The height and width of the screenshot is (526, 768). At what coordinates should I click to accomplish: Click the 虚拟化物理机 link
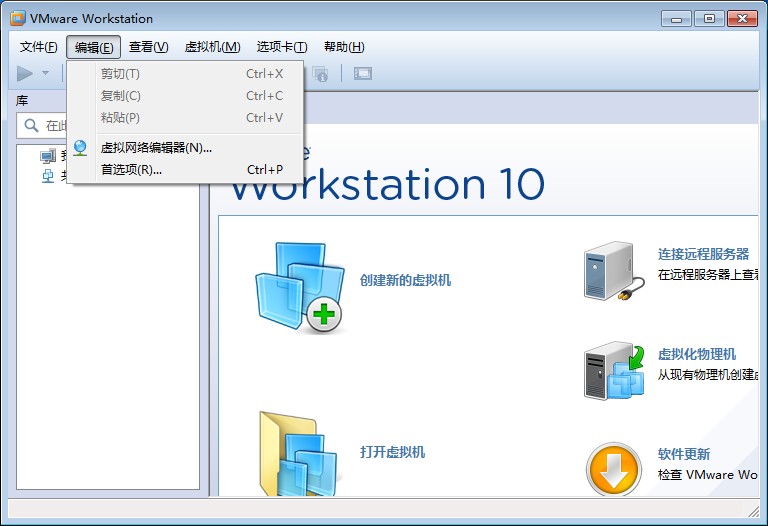pyautogui.click(x=697, y=354)
